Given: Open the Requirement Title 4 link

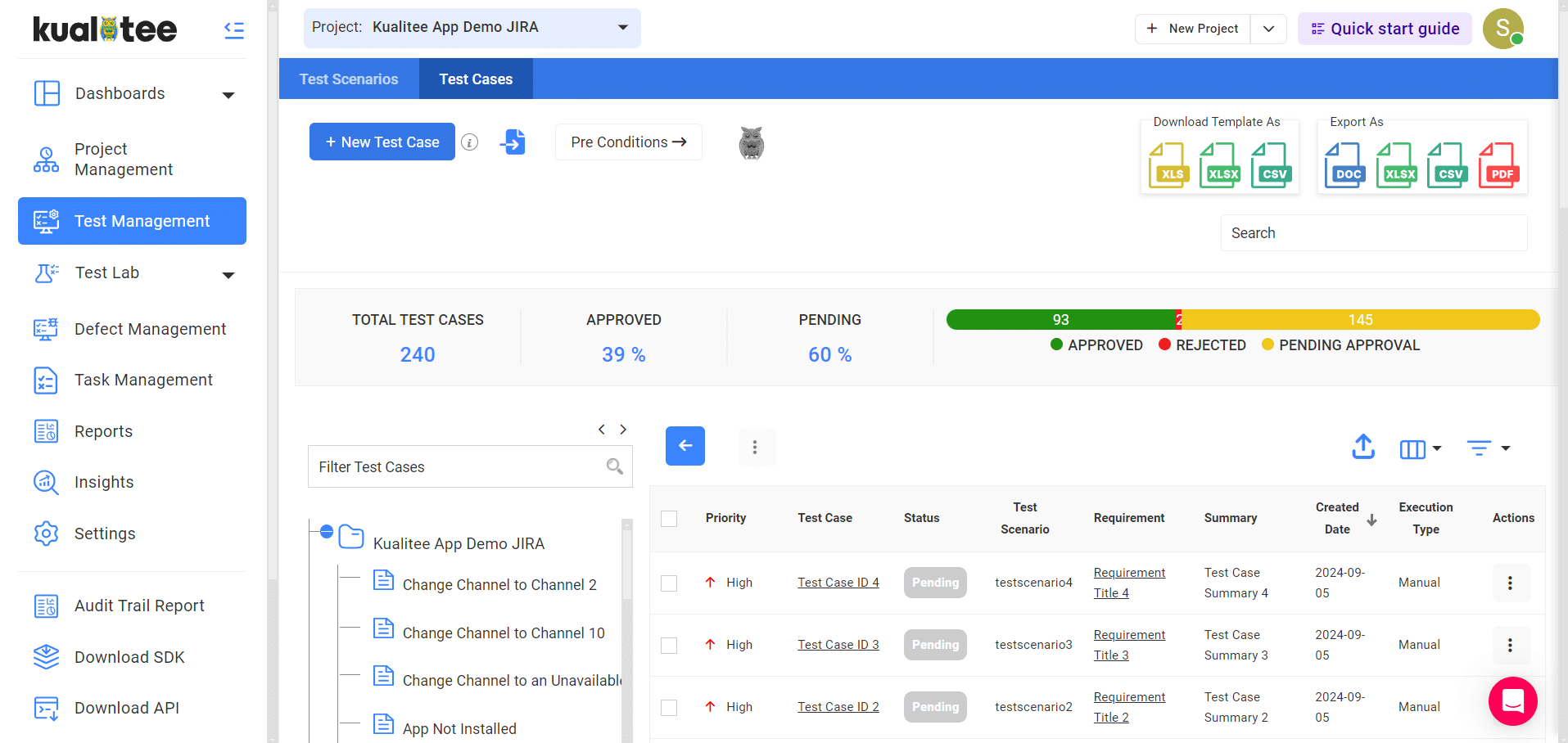Looking at the screenshot, I should (x=1129, y=583).
